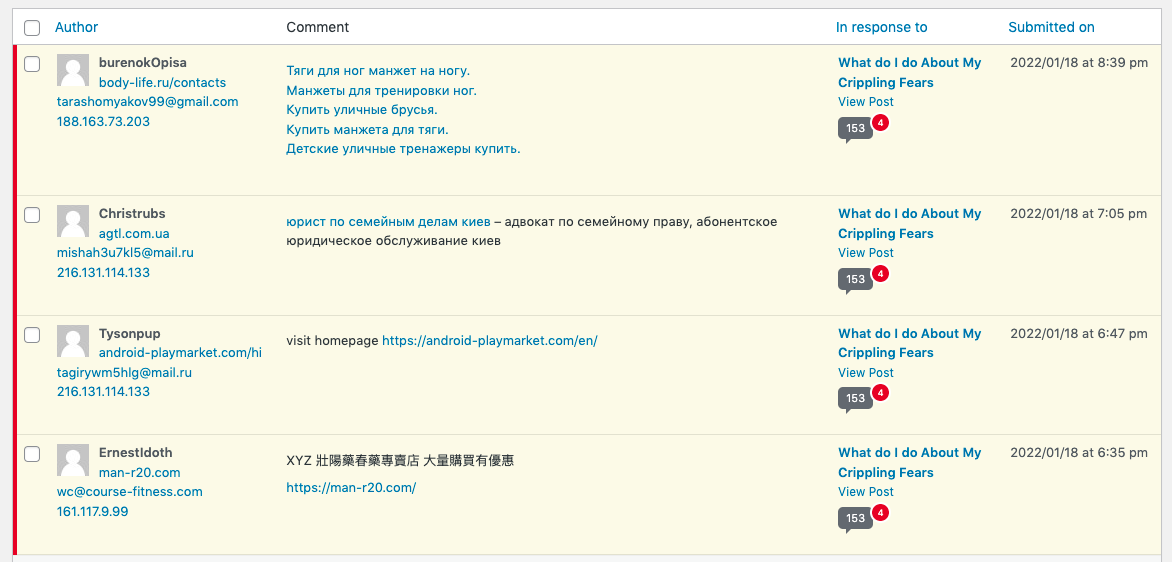Check the box for burenokOpisa's comment
The image size is (1172, 562).
(32, 64)
